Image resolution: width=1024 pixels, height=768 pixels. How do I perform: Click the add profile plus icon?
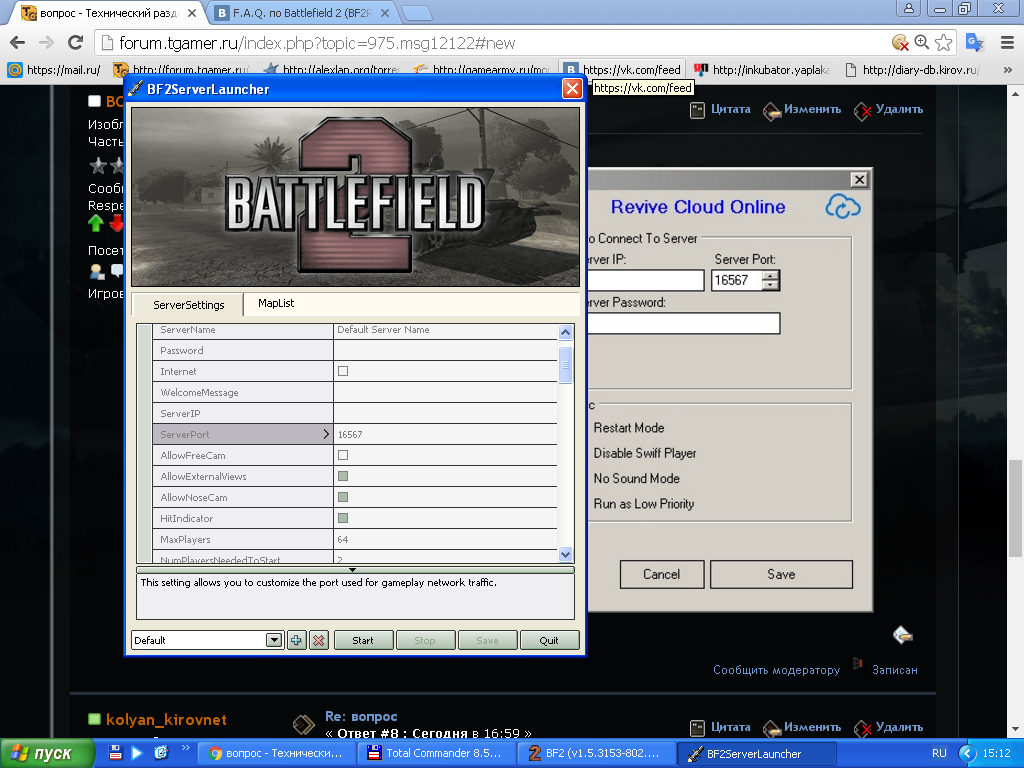coord(297,640)
